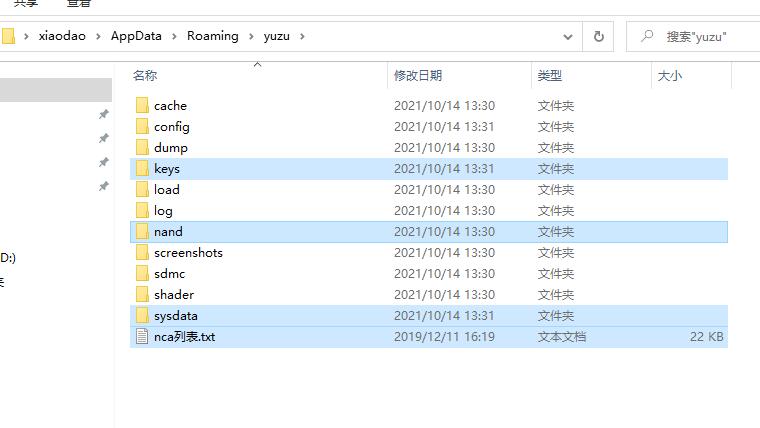
Task: Select the config folder name
Action: (x=172, y=127)
